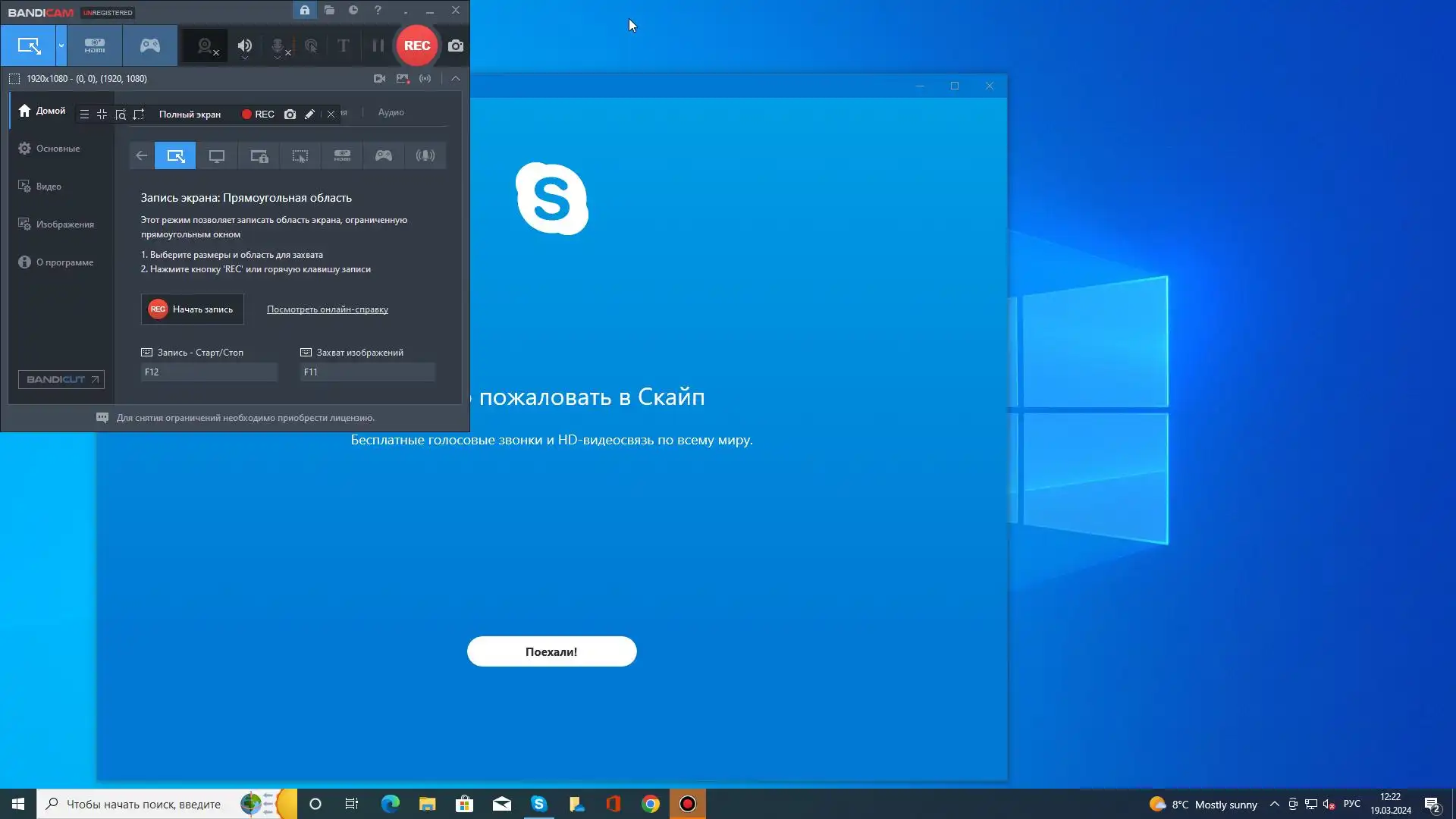Take screenshot with top camera icon
Viewport: 1456px width, 819px height.
456,45
